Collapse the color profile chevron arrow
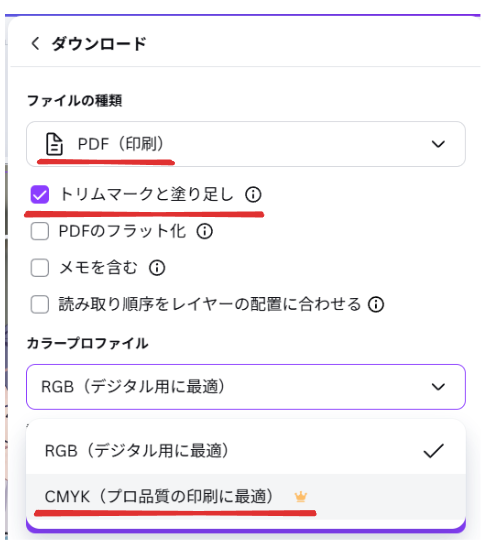 [438, 387]
